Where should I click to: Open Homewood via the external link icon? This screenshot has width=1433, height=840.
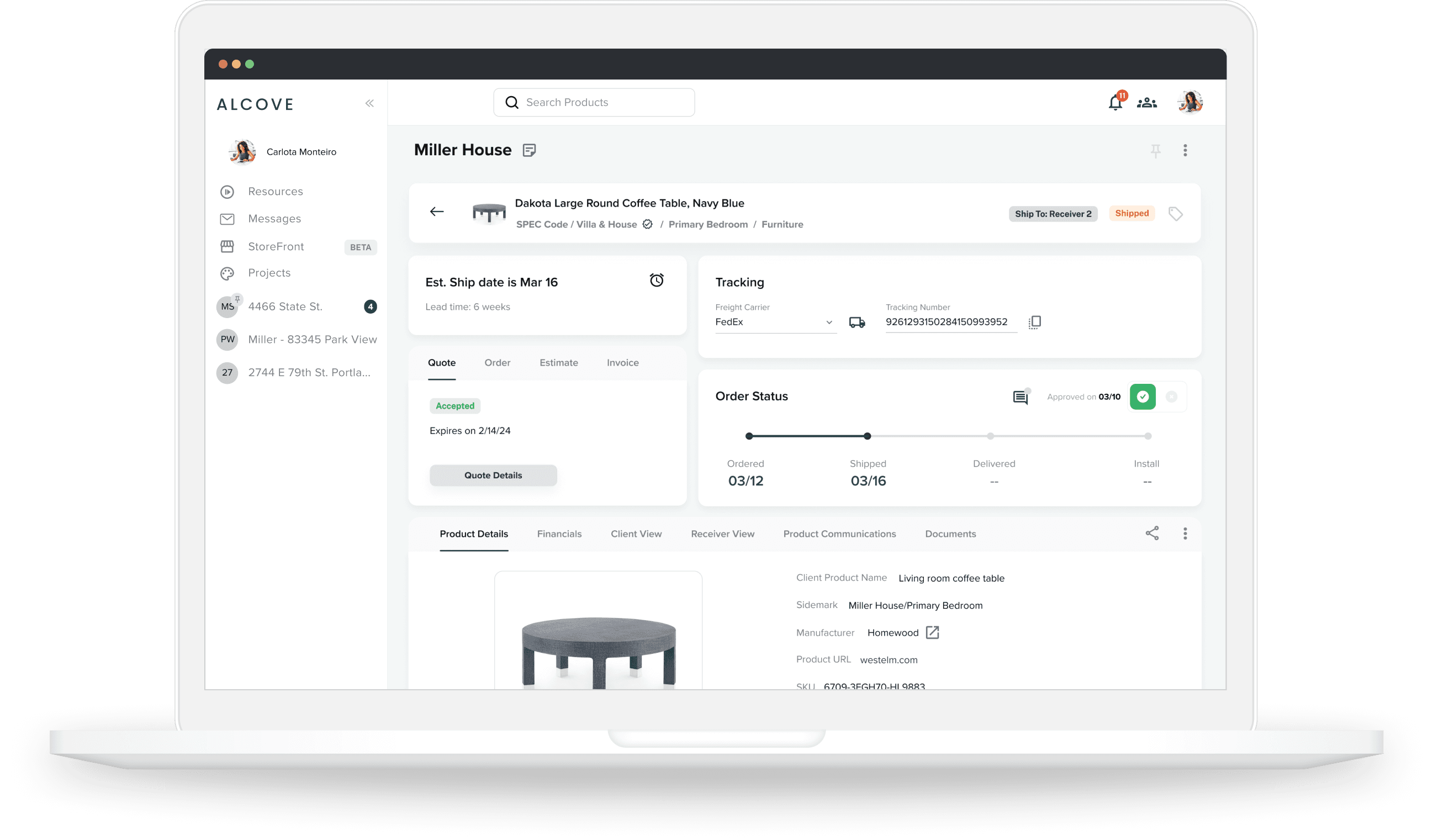932,632
